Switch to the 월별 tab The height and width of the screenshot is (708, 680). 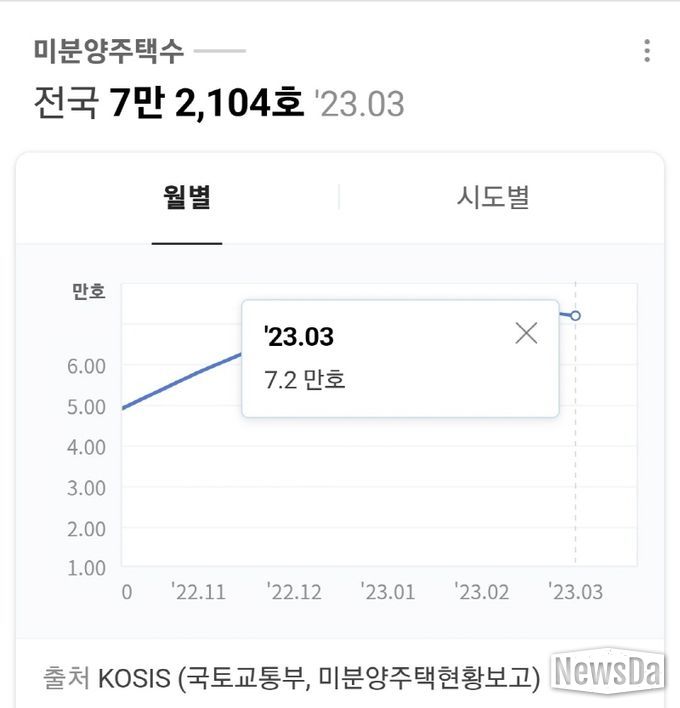coord(187,197)
